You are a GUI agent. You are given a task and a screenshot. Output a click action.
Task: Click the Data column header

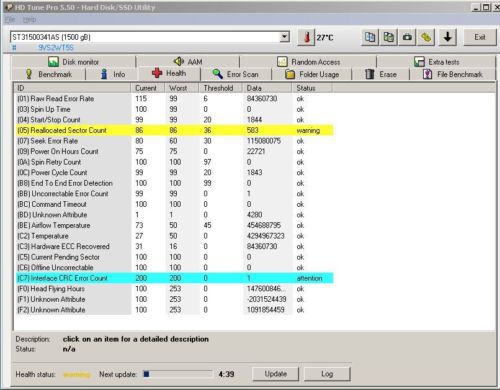267,88
